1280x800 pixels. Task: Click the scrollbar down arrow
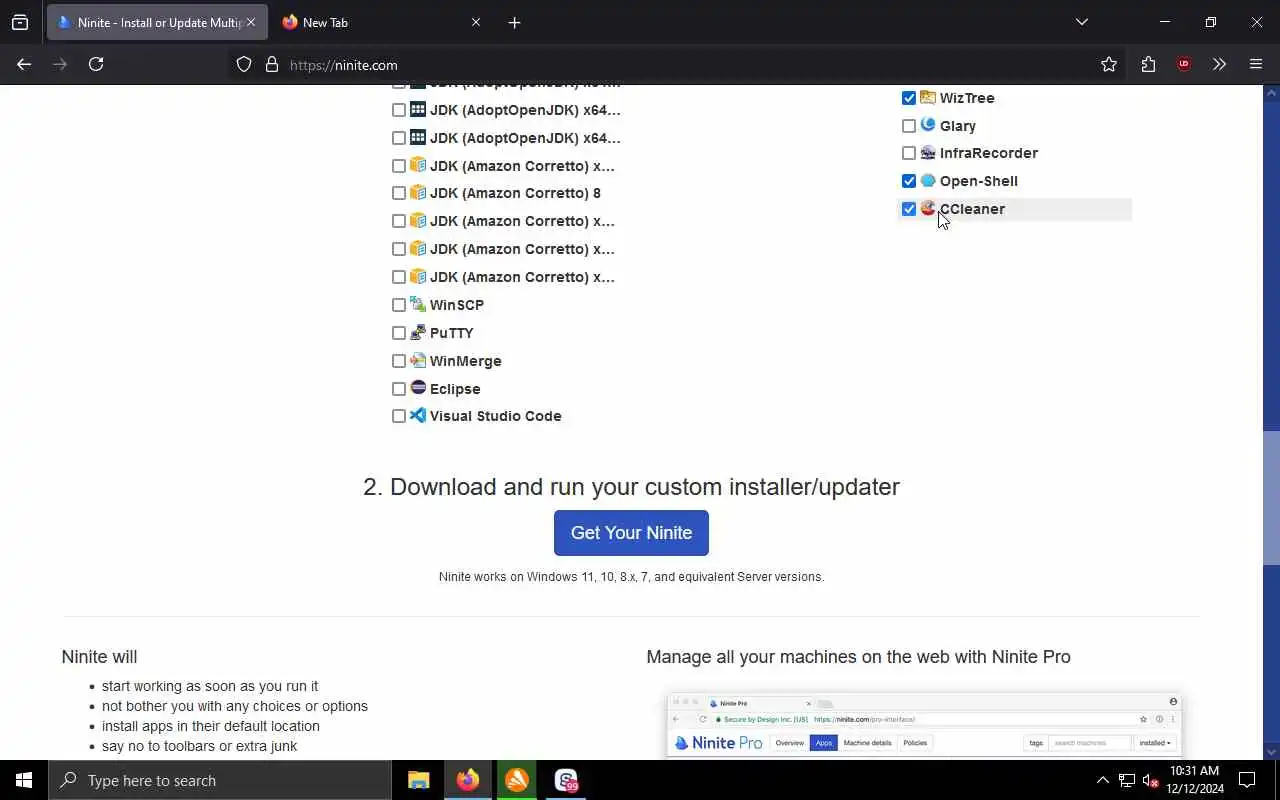[1272, 752]
